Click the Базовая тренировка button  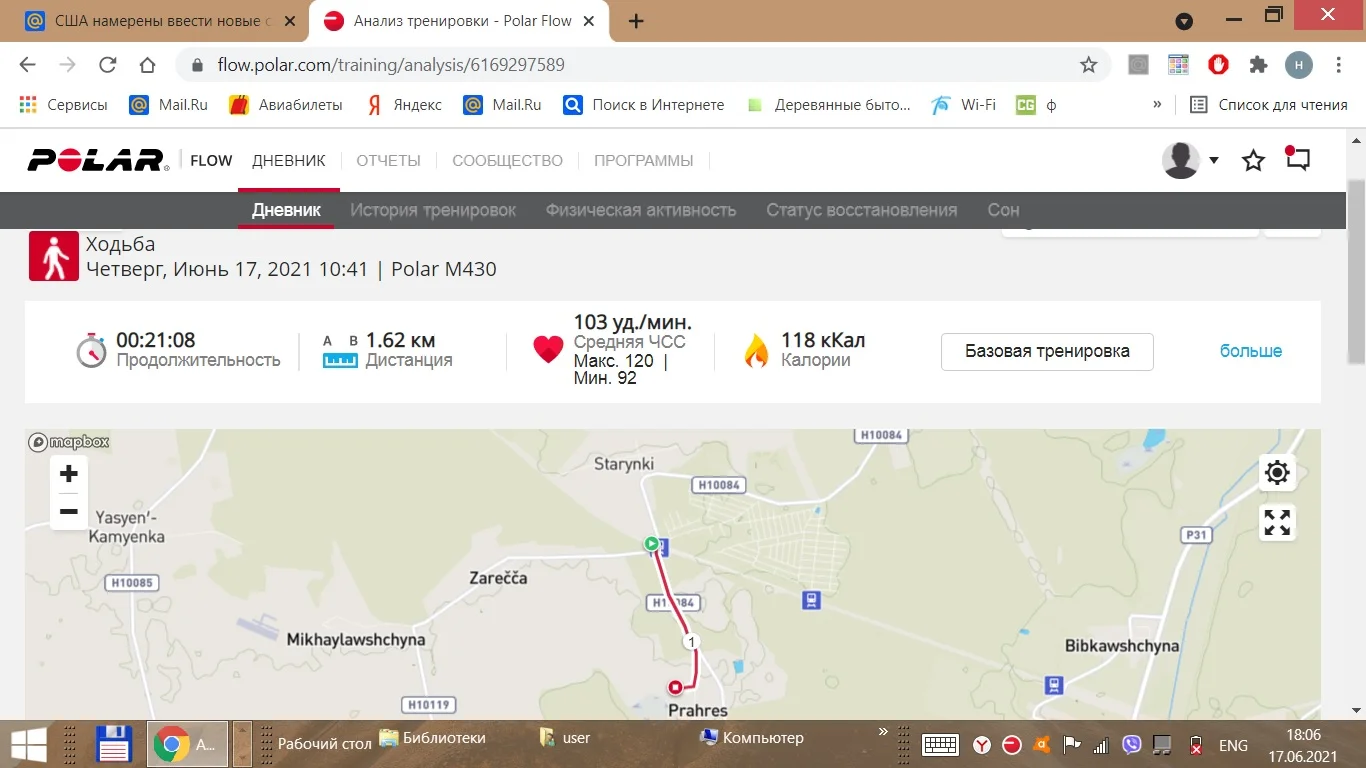tap(1047, 352)
